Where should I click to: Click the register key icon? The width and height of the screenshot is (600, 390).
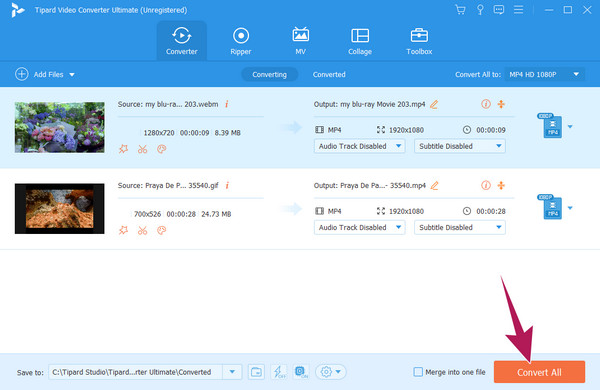[480, 10]
